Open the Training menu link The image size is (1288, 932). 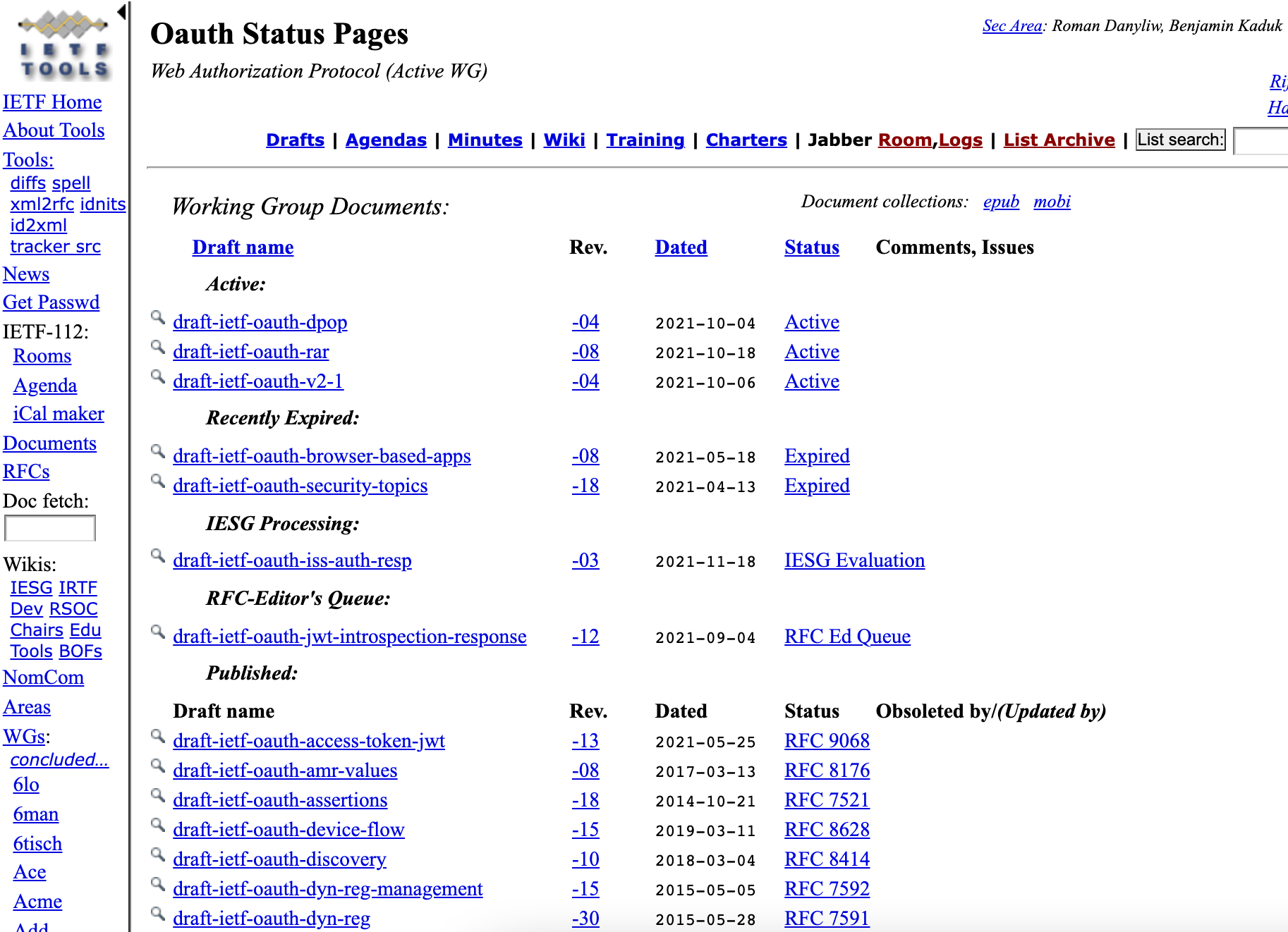645,140
